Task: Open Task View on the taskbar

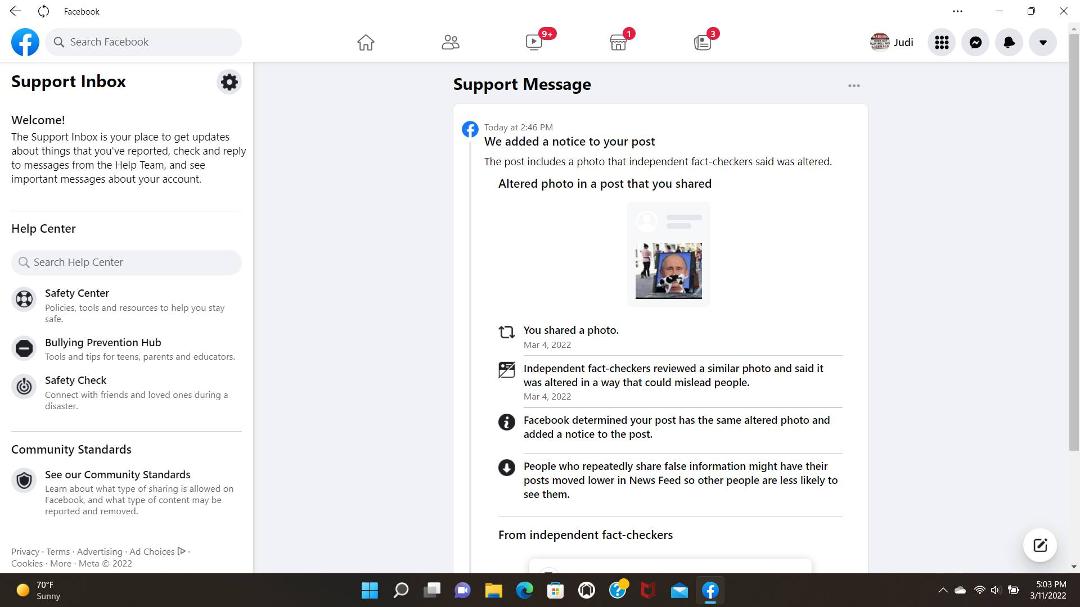Action: (x=432, y=590)
